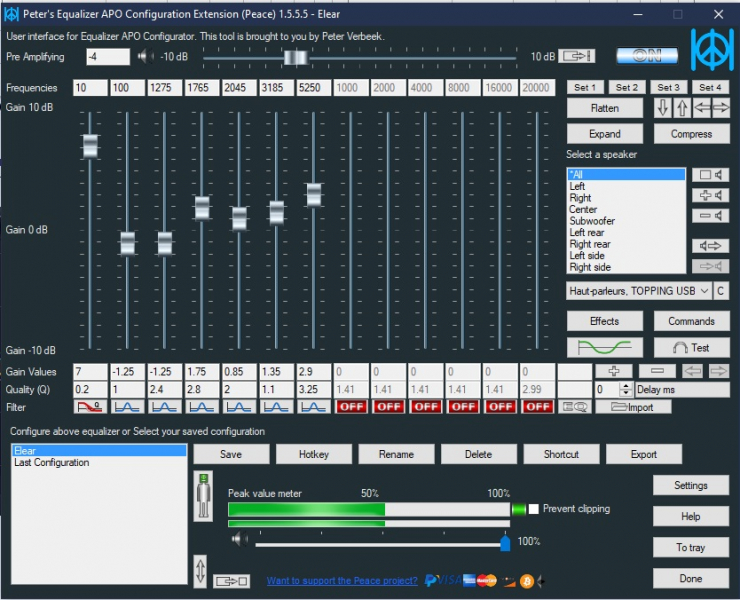Click the Export button
Image resolution: width=740 pixels, height=600 pixels.
[x=644, y=454]
